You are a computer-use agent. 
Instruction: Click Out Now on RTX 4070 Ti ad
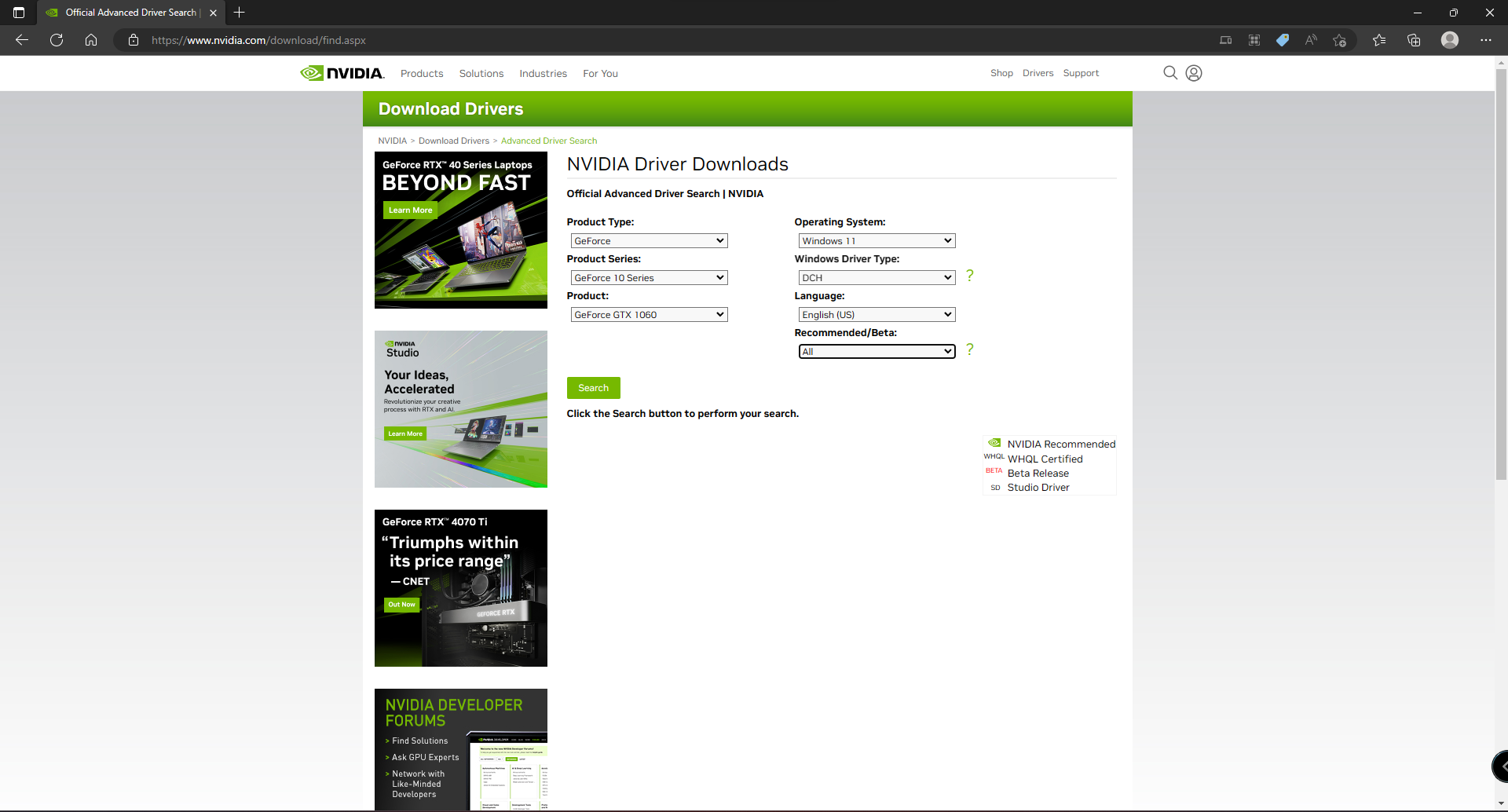(401, 605)
